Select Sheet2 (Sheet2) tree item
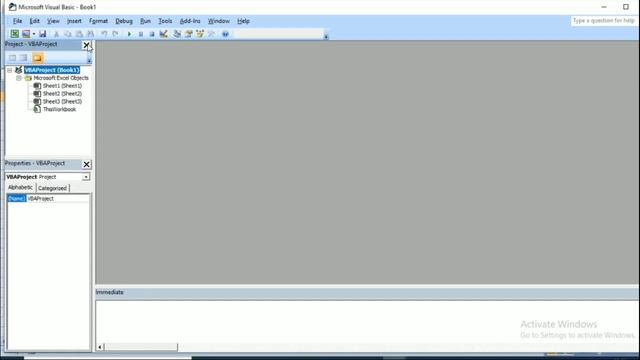 coord(62,93)
